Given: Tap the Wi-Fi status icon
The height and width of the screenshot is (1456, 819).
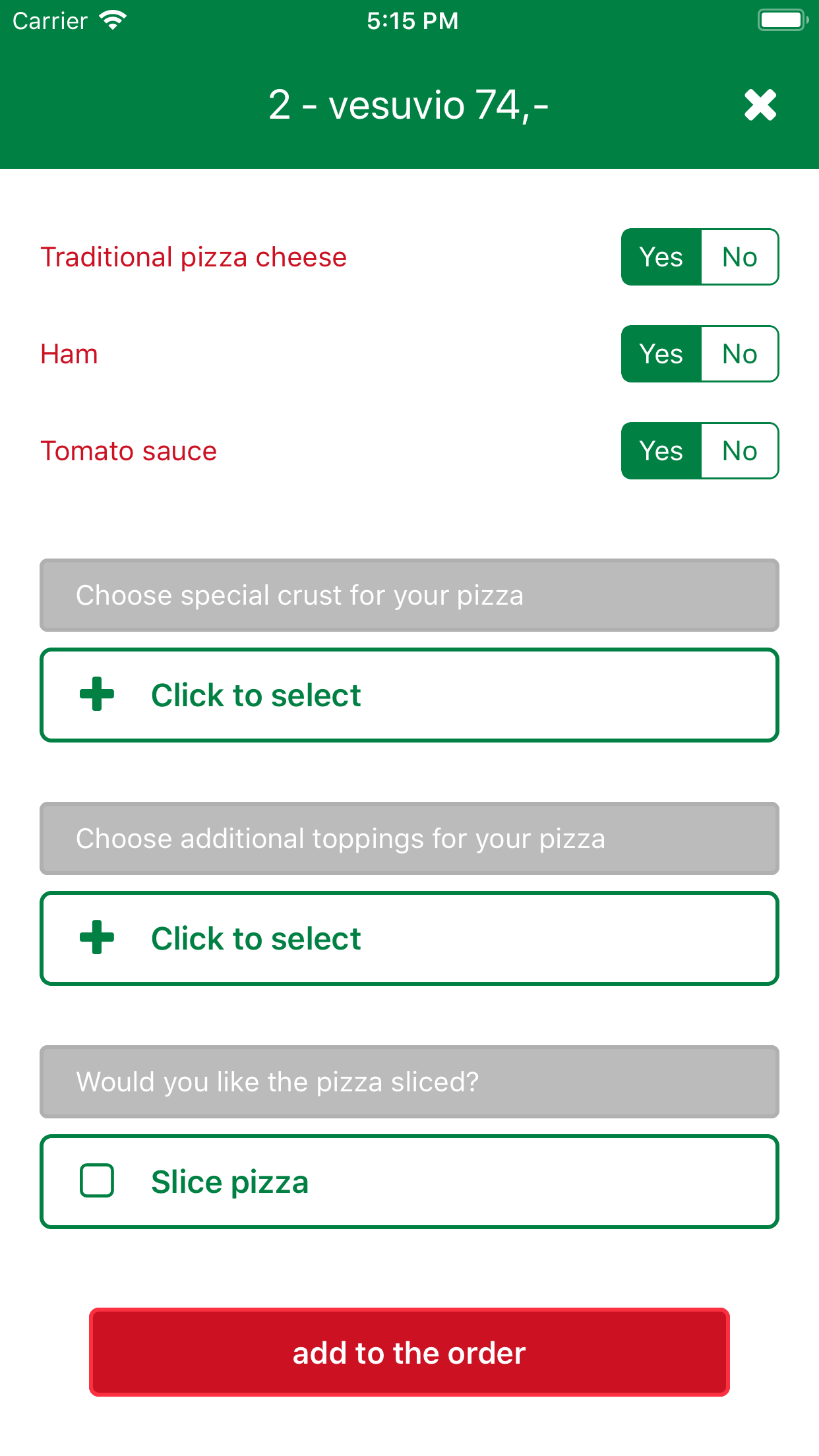Looking at the screenshot, I should click(x=113, y=20).
